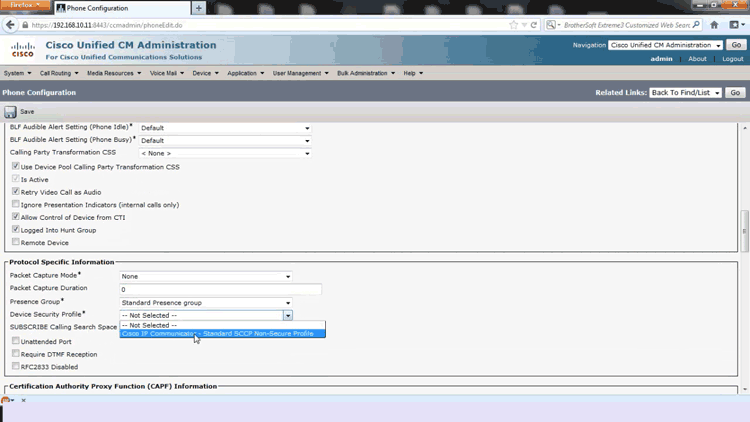Open the Help menu
This screenshot has width=750, height=422.
[x=413, y=73]
